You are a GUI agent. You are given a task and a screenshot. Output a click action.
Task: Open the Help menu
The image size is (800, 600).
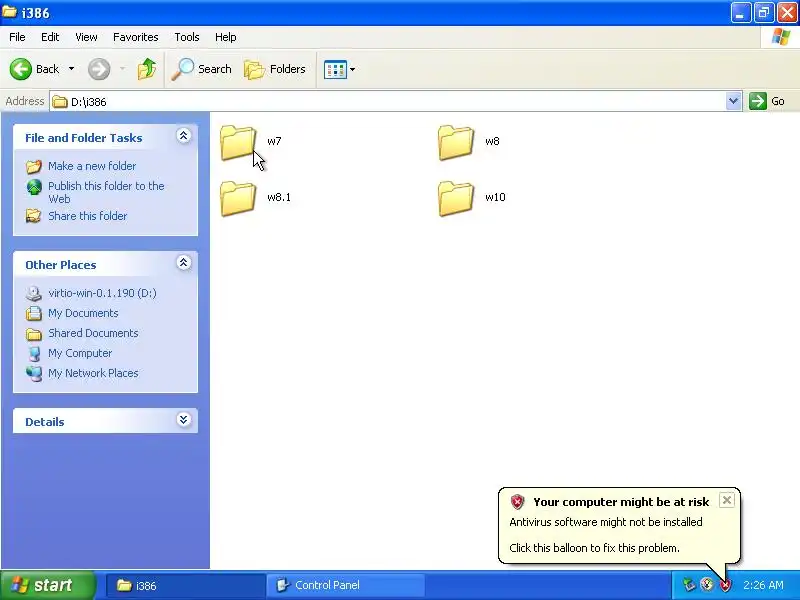pyautogui.click(x=226, y=37)
